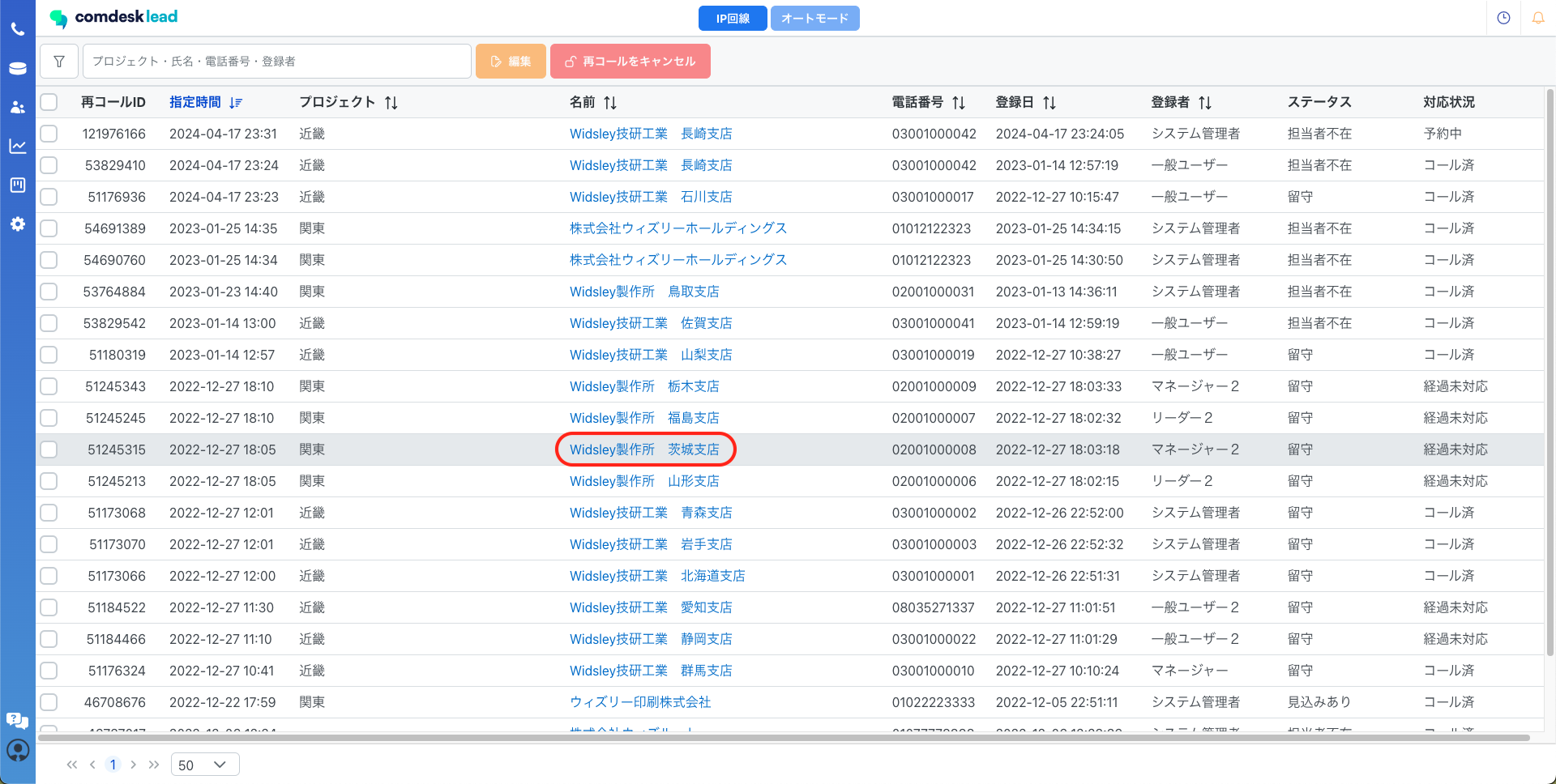Click the project/name search input field
The width and height of the screenshot is (1556, 784).
coord(276,62)
